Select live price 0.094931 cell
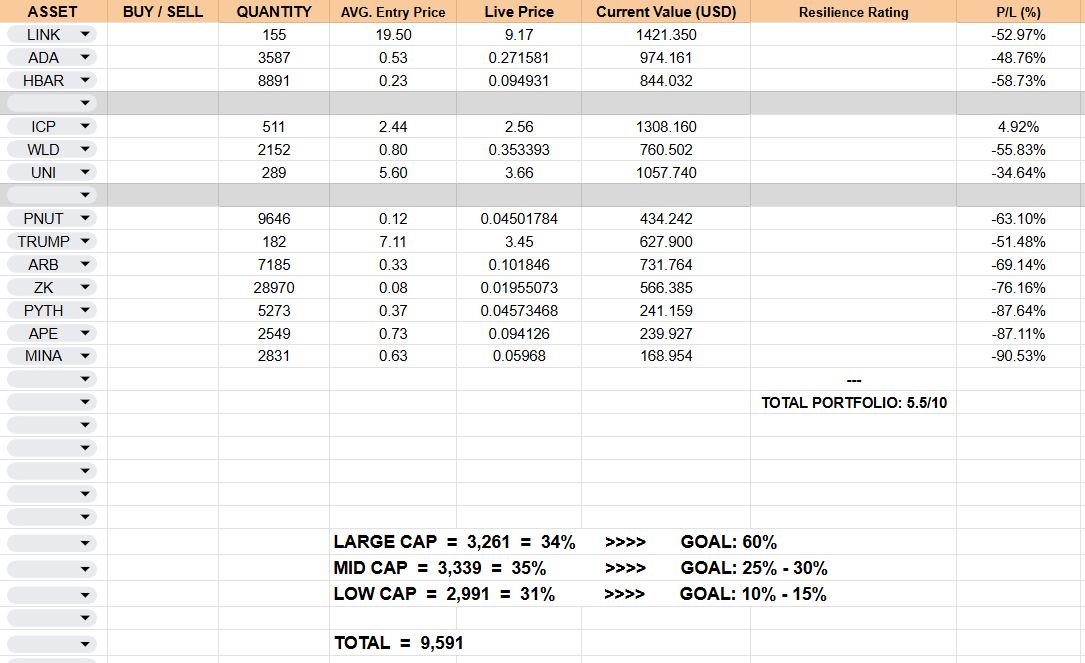 click(x=519, y=80)
